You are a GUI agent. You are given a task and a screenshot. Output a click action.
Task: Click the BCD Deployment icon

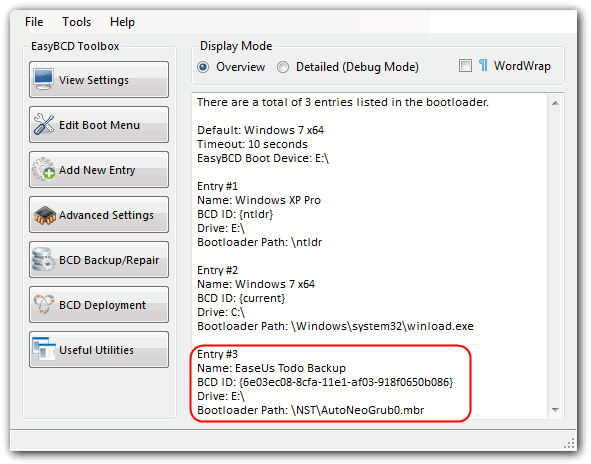click(x=44, y=304)
